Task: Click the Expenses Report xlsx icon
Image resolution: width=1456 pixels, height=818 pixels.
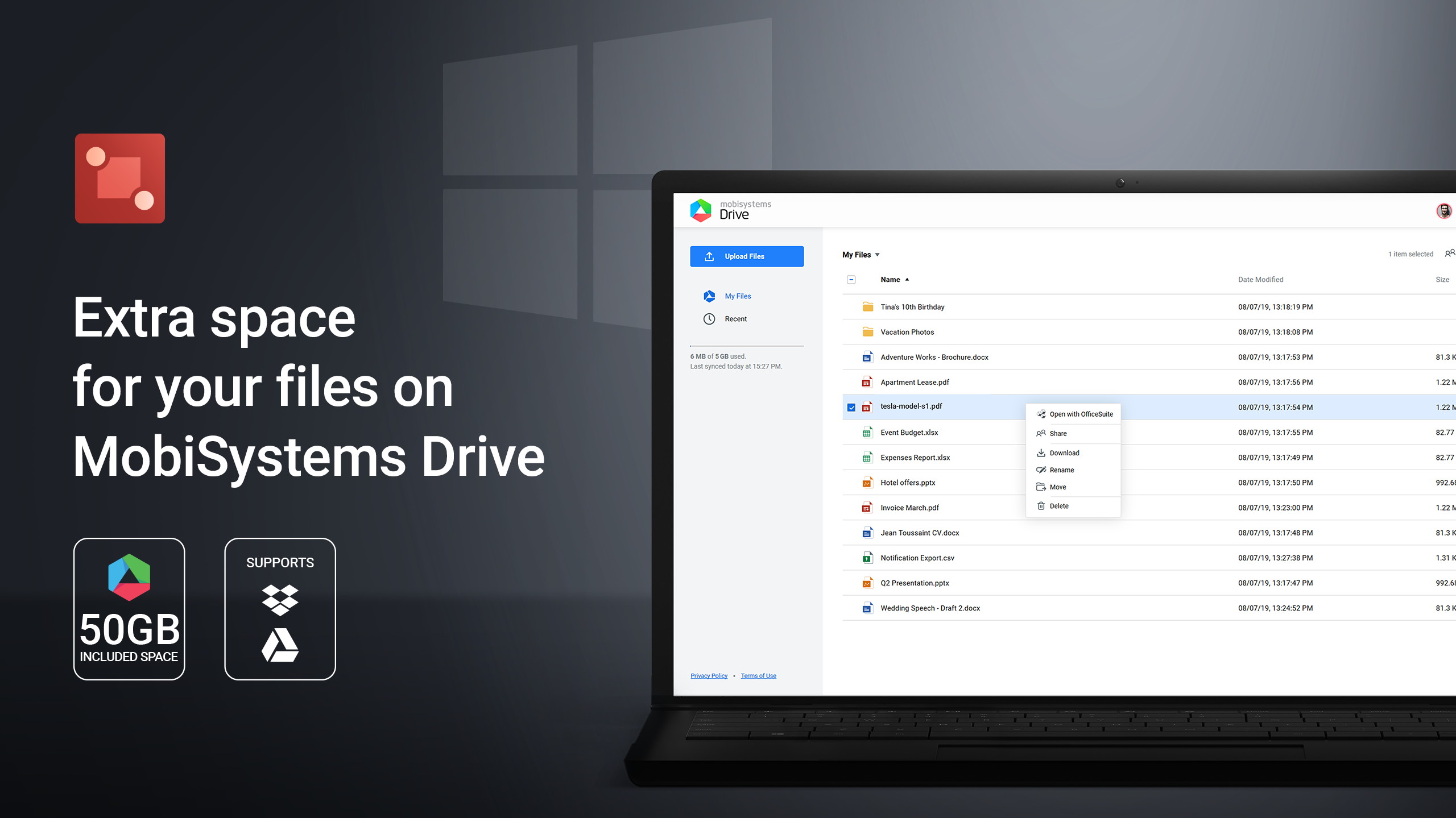Action: 867,458
